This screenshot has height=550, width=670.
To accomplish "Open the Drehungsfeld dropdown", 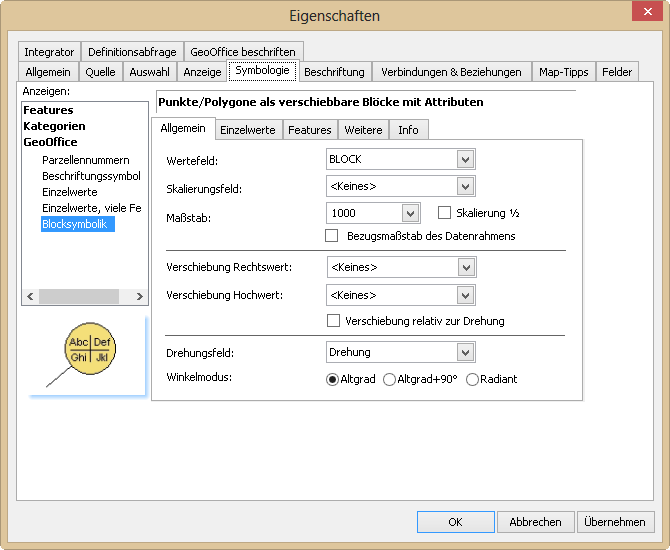I will pyautogui.click(x=464, y=352).
